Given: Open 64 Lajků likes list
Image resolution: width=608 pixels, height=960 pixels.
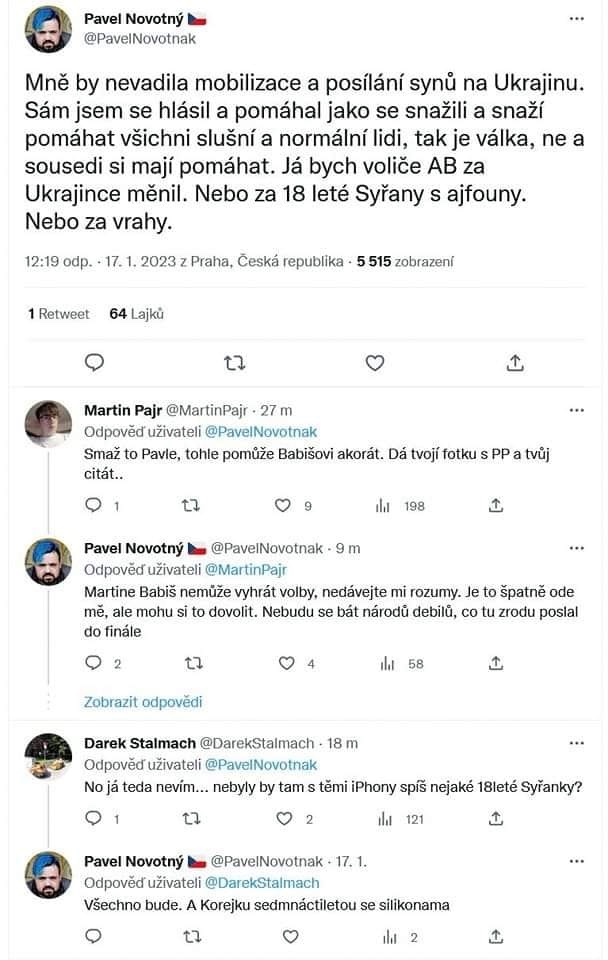Looking at the screenshot, I should click(136, 313).
